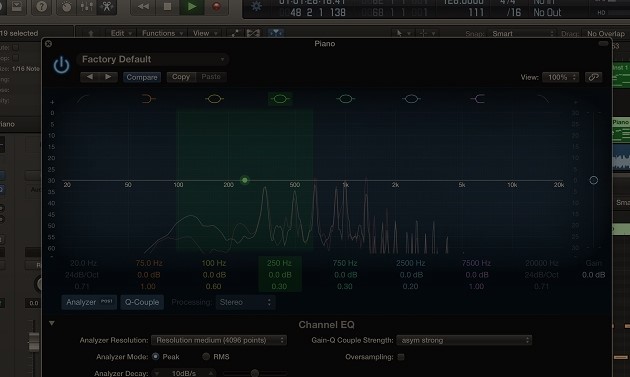The image size is (630, 377).
Task: Toggle the blue Catch Playhead icon
Action: tap(276, 33)
